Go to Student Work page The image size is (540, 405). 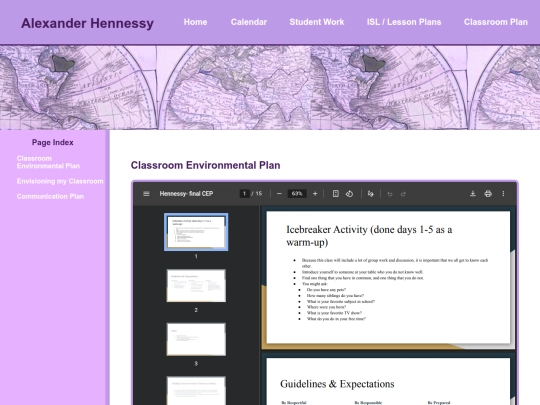point(317,22)
